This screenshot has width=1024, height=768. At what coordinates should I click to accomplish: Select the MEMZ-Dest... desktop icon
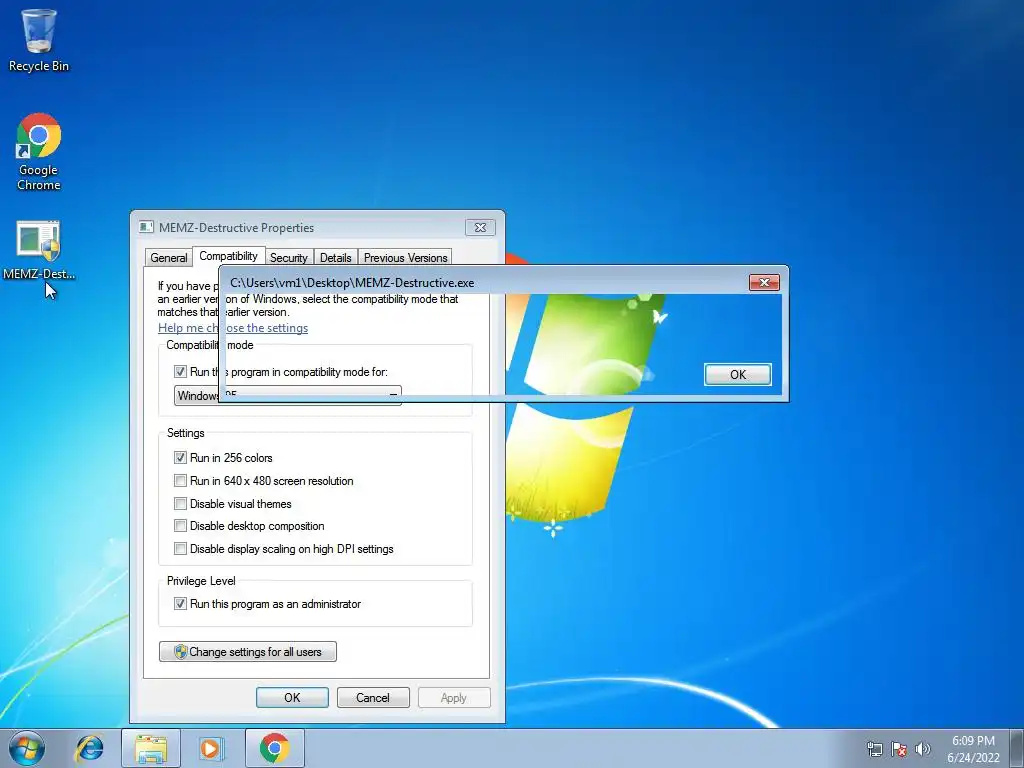(x=39, y=250)
